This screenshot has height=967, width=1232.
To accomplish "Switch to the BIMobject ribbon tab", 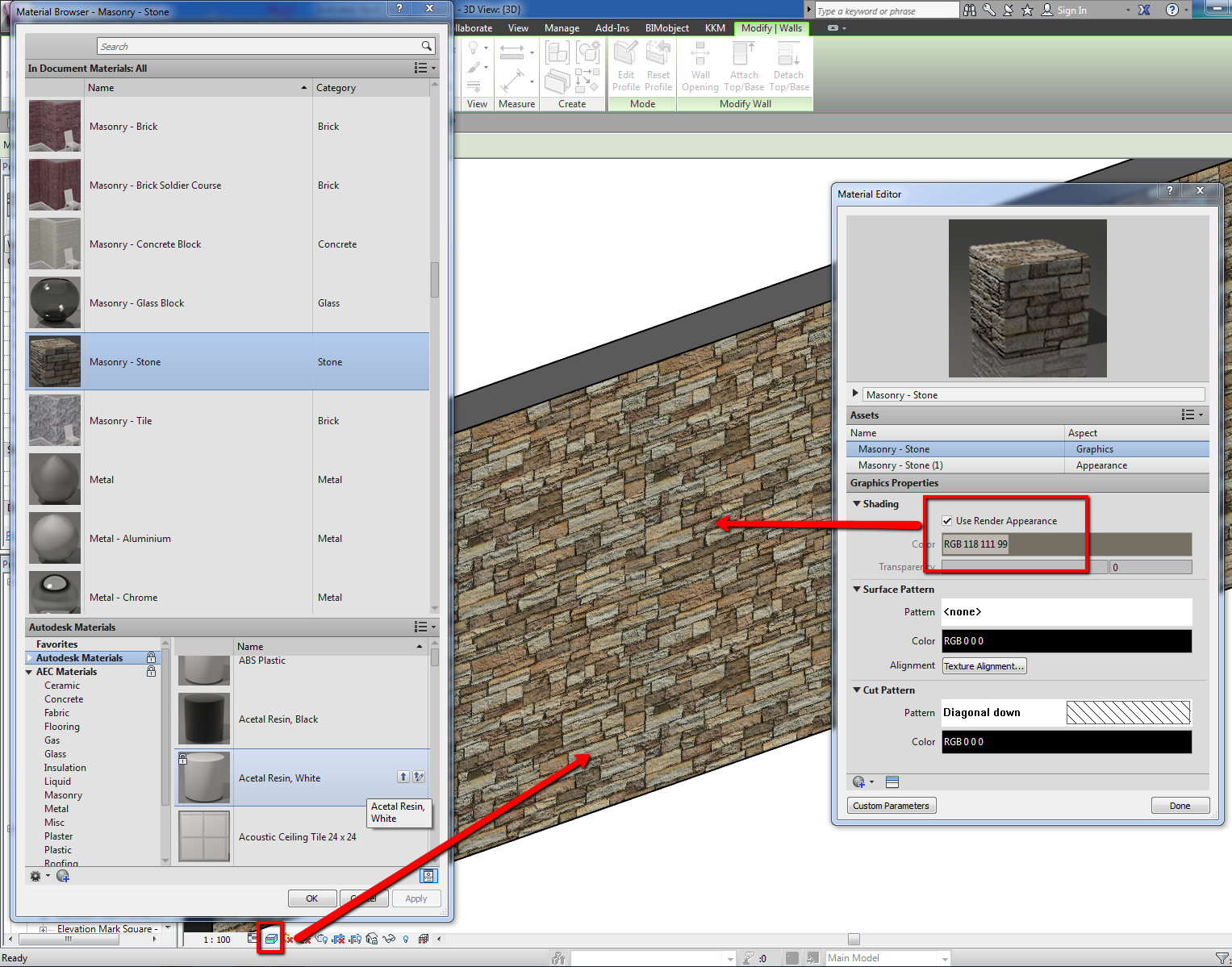I will click(x=667, y=28).
